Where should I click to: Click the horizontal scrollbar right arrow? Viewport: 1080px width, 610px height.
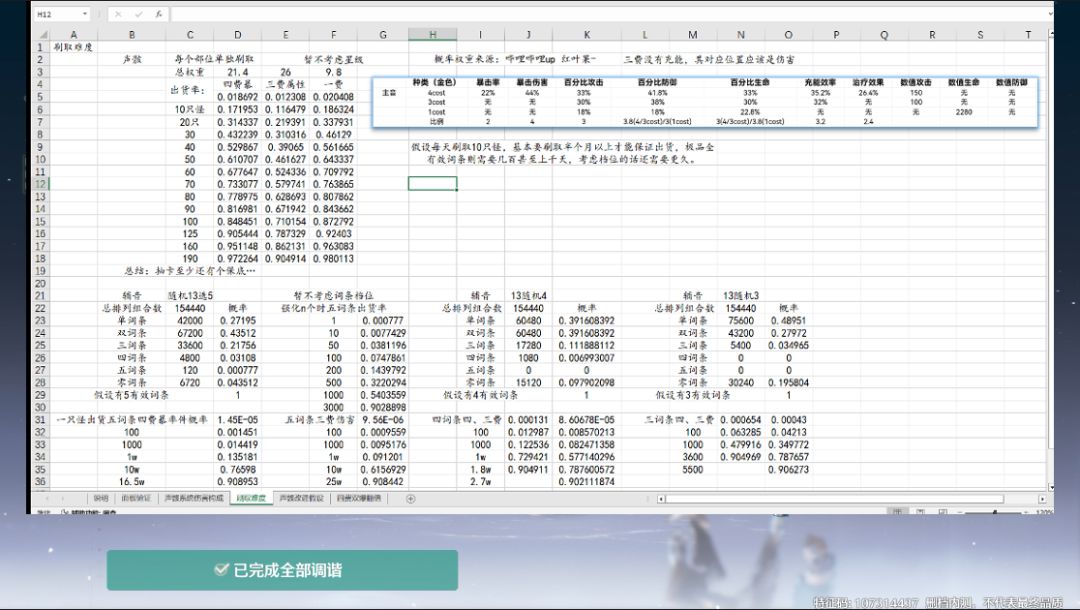[1042, 498]
